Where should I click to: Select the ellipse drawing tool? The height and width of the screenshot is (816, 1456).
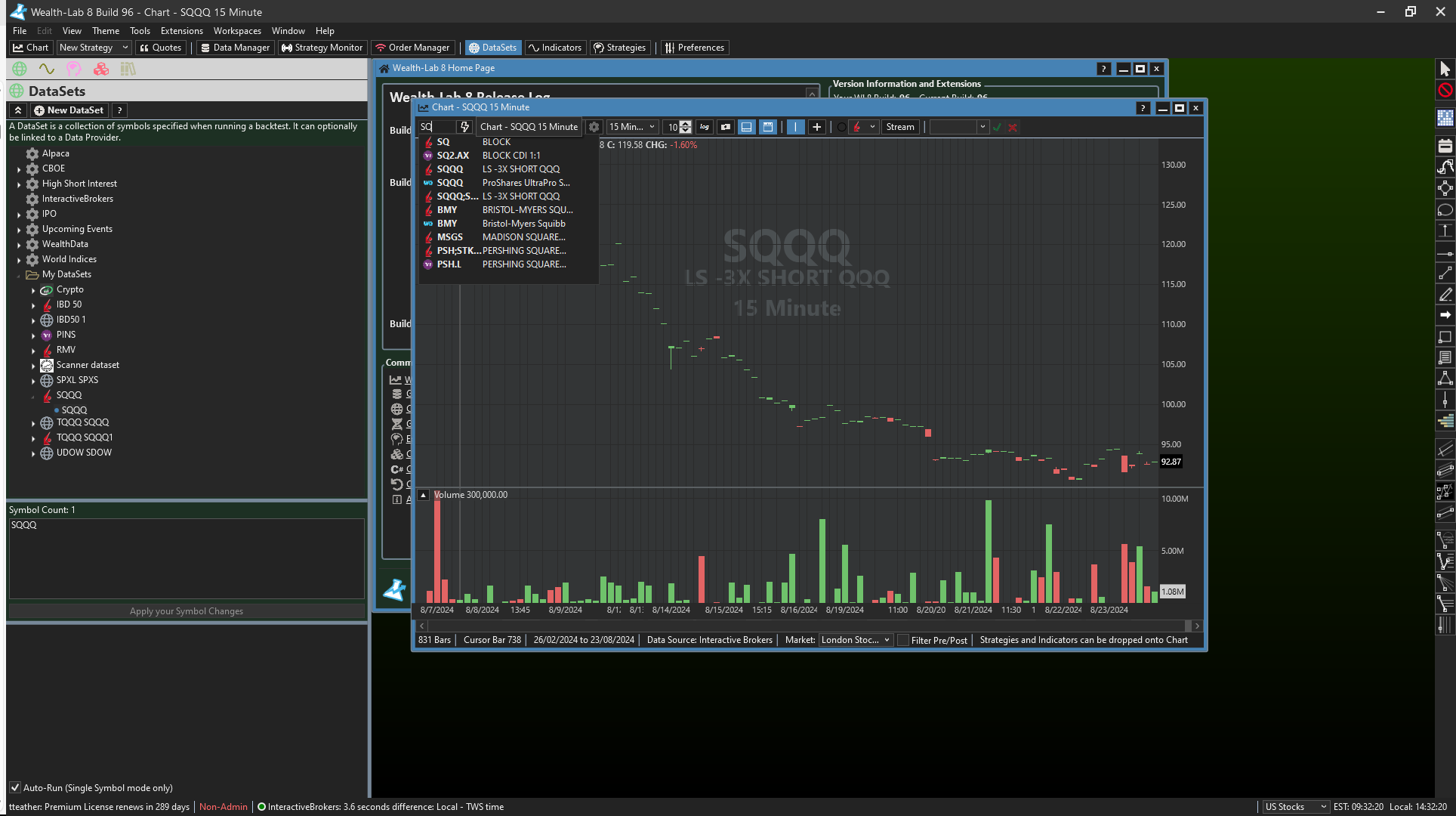(1445, 210)
